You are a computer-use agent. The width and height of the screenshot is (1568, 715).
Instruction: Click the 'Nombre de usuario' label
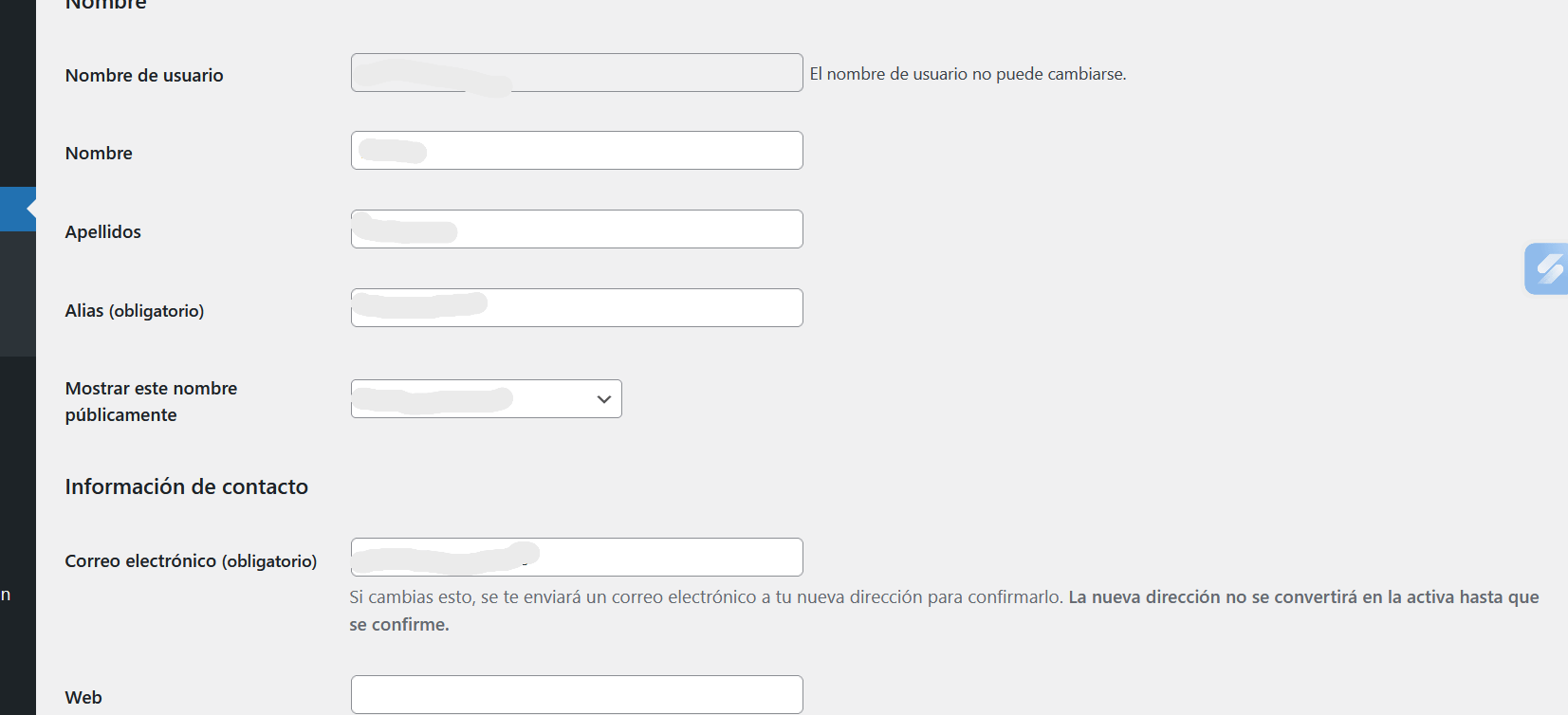pyautogui.click(x=144, y=76)
